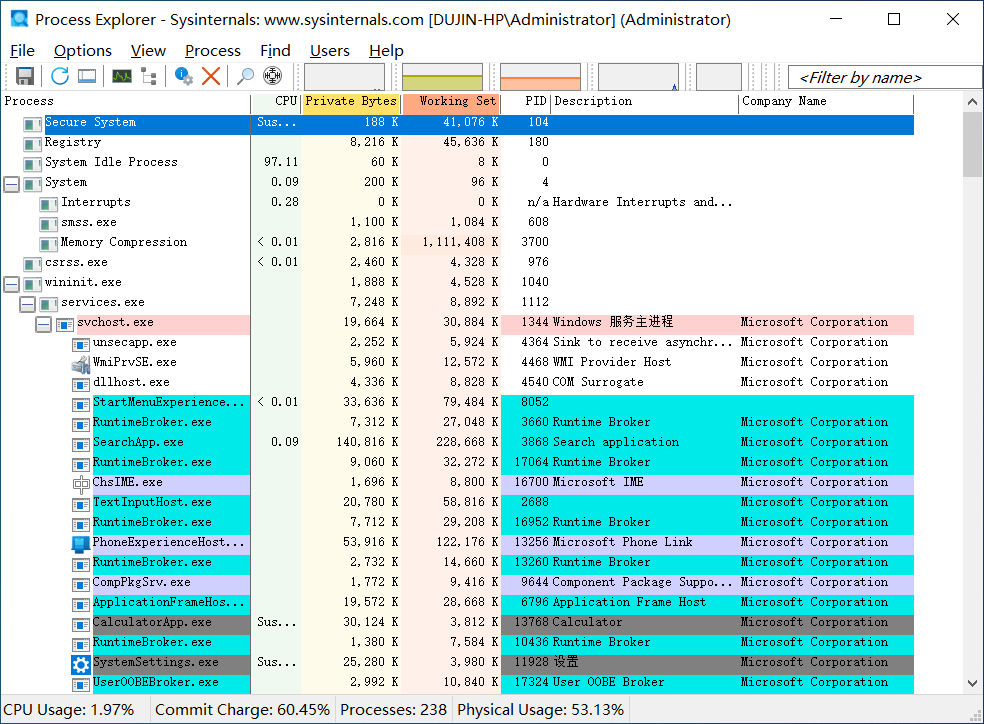Screen dimensions: 984x724
Task: Click the Show Lower Pane toolbar icon
Action: coord(88,76)
